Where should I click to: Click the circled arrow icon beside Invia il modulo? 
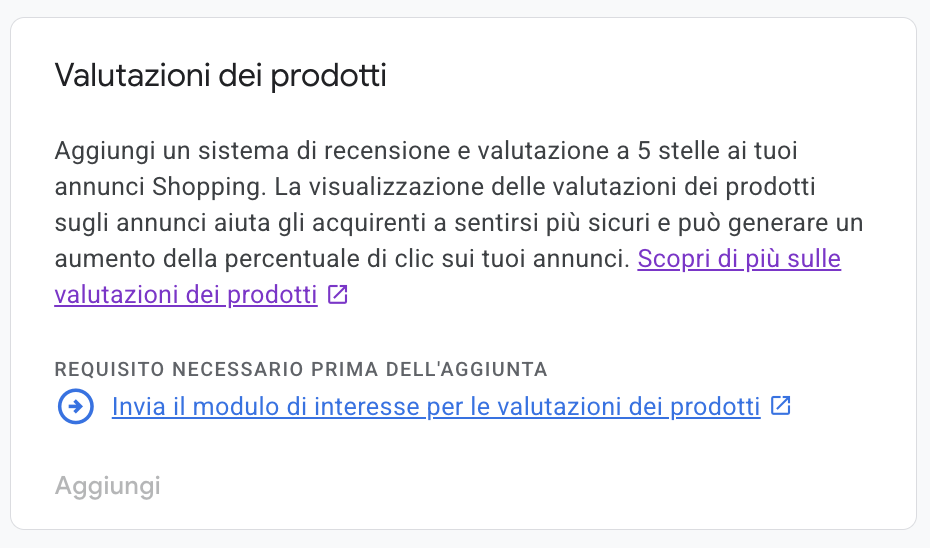coord(76,407)
